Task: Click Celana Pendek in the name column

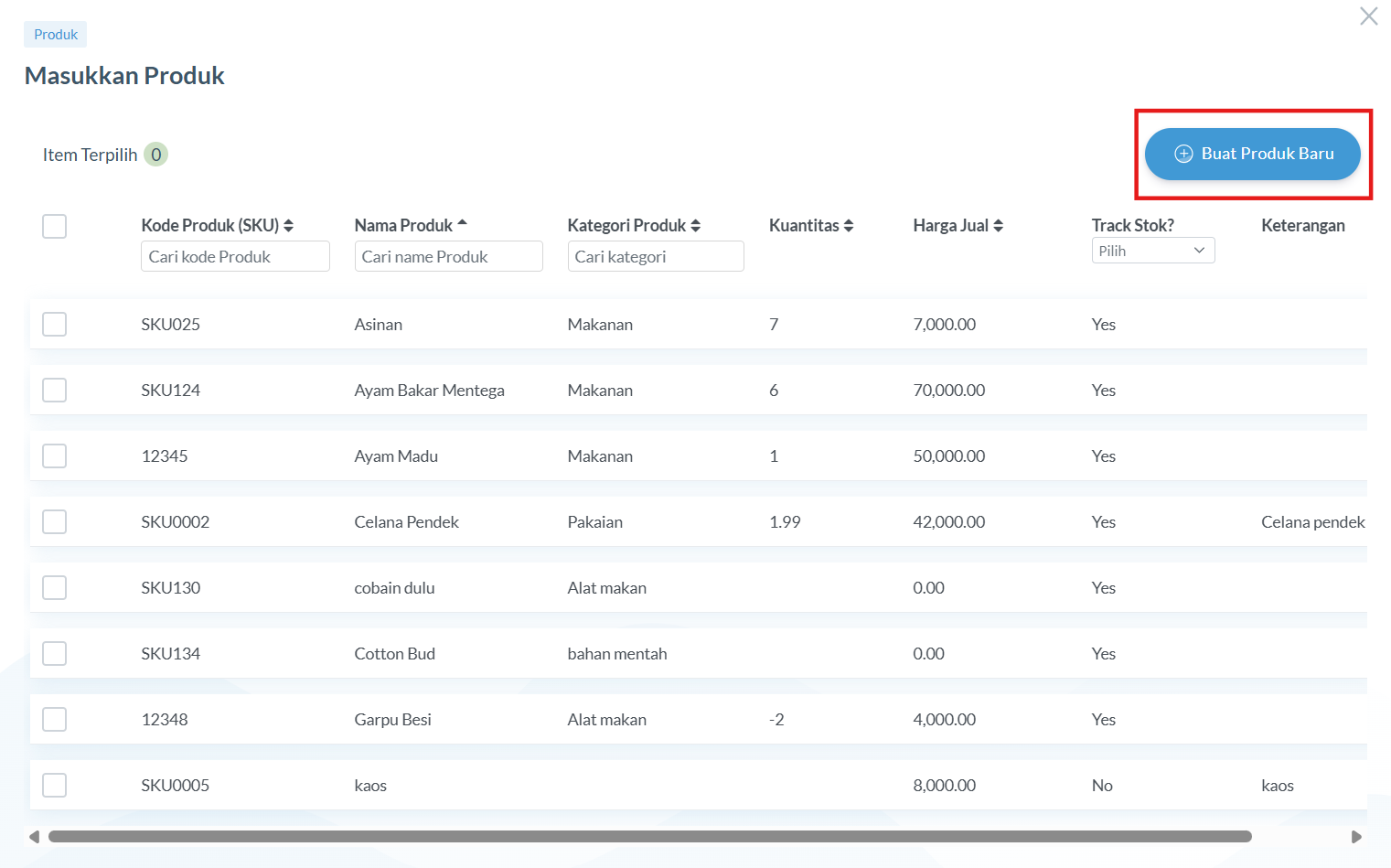Action: click(407, 522)
